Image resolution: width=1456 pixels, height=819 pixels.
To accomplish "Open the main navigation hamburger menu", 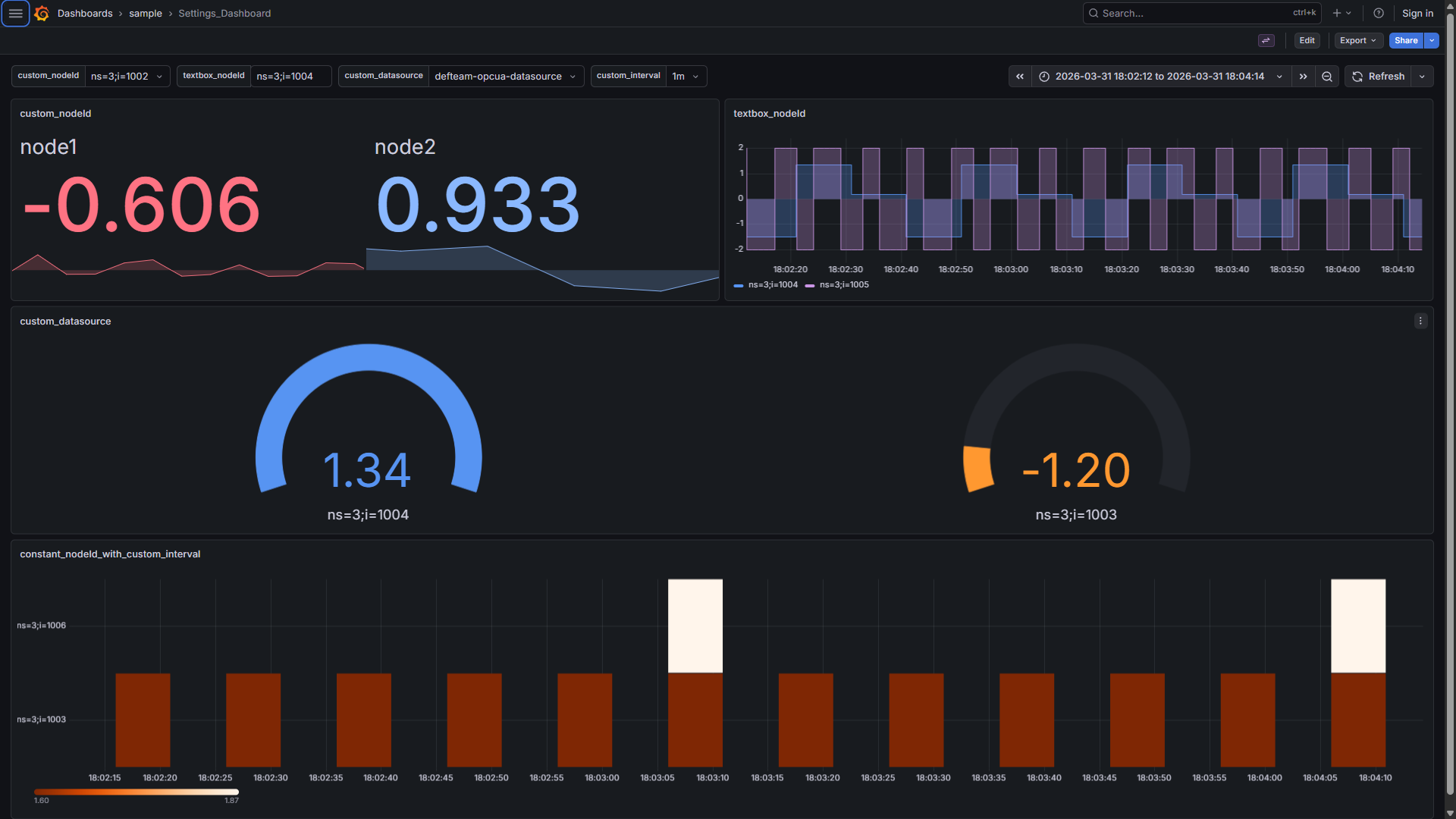I will pos(15,14).
